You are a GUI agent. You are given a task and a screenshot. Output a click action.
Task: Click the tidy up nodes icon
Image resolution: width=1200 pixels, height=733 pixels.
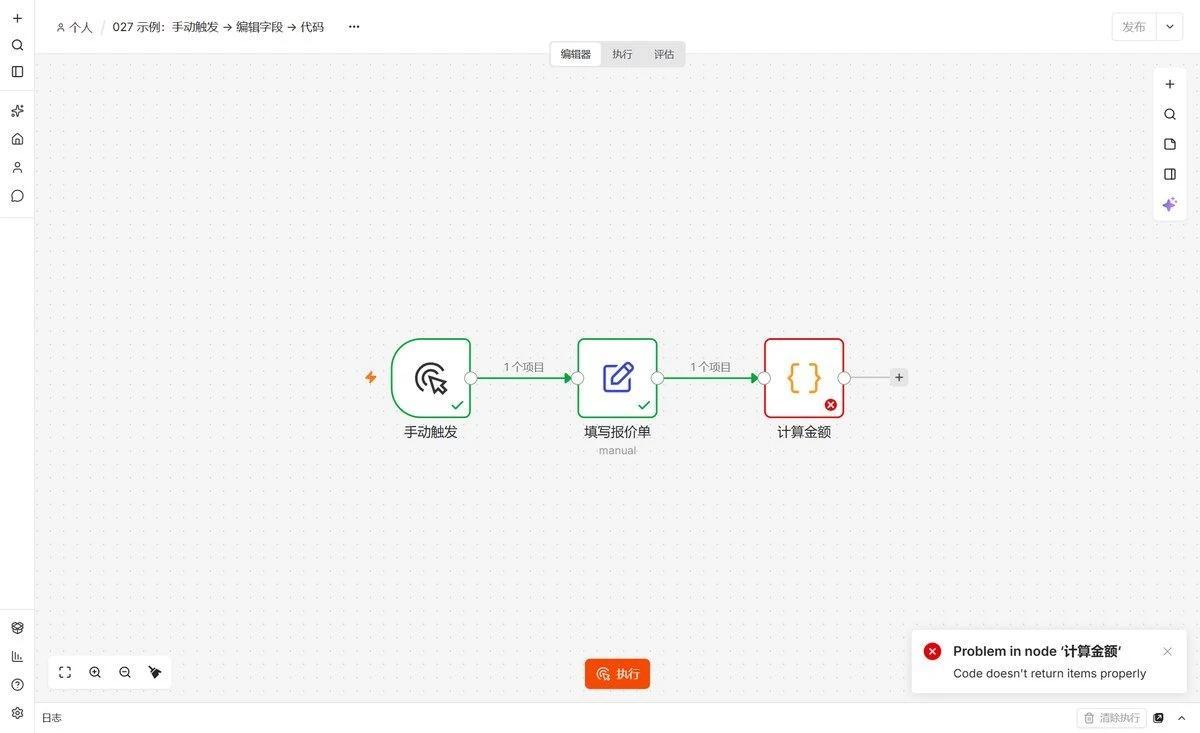point(155,673)
